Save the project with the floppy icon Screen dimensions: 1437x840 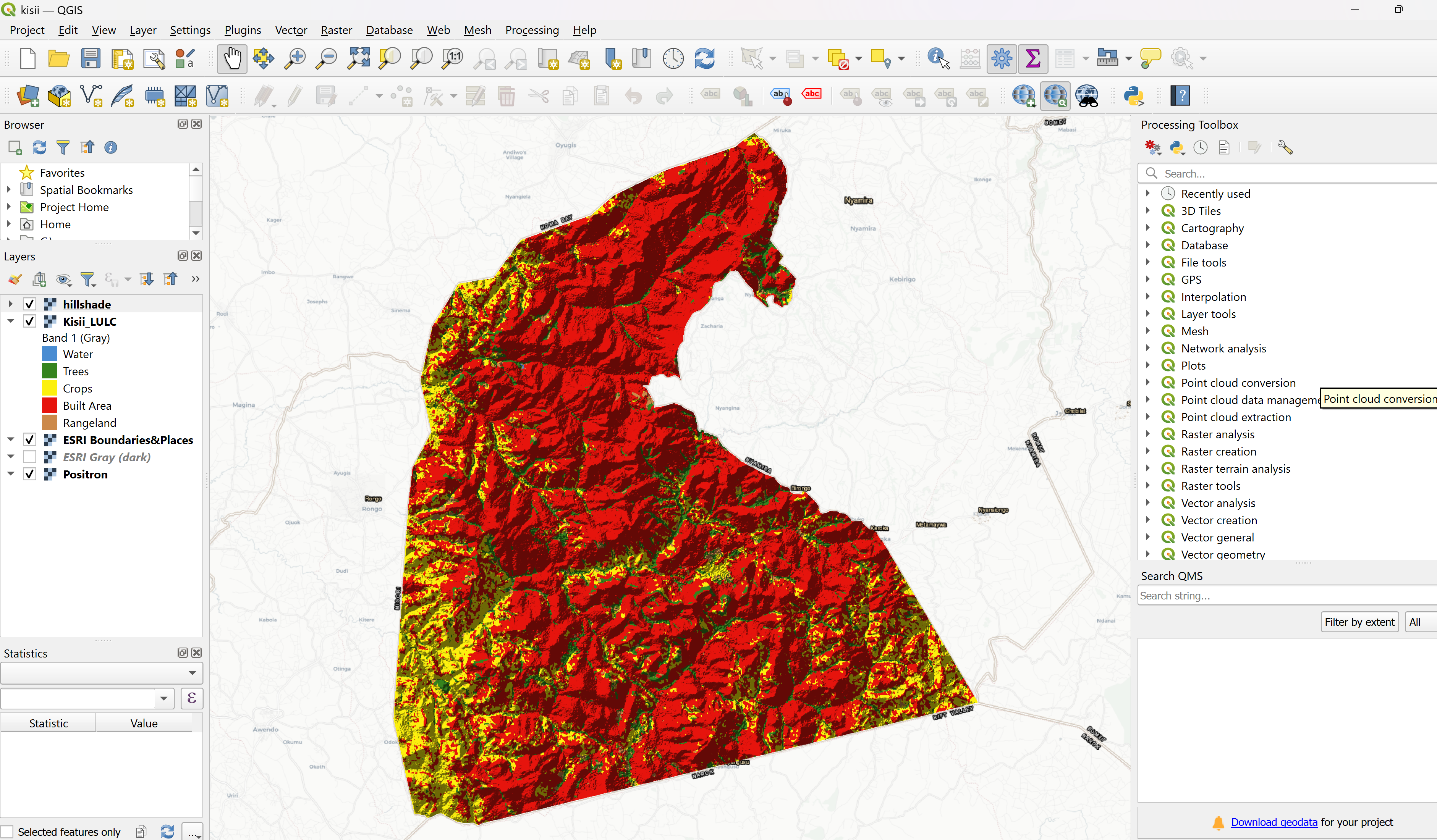click(x=91, y=58)
